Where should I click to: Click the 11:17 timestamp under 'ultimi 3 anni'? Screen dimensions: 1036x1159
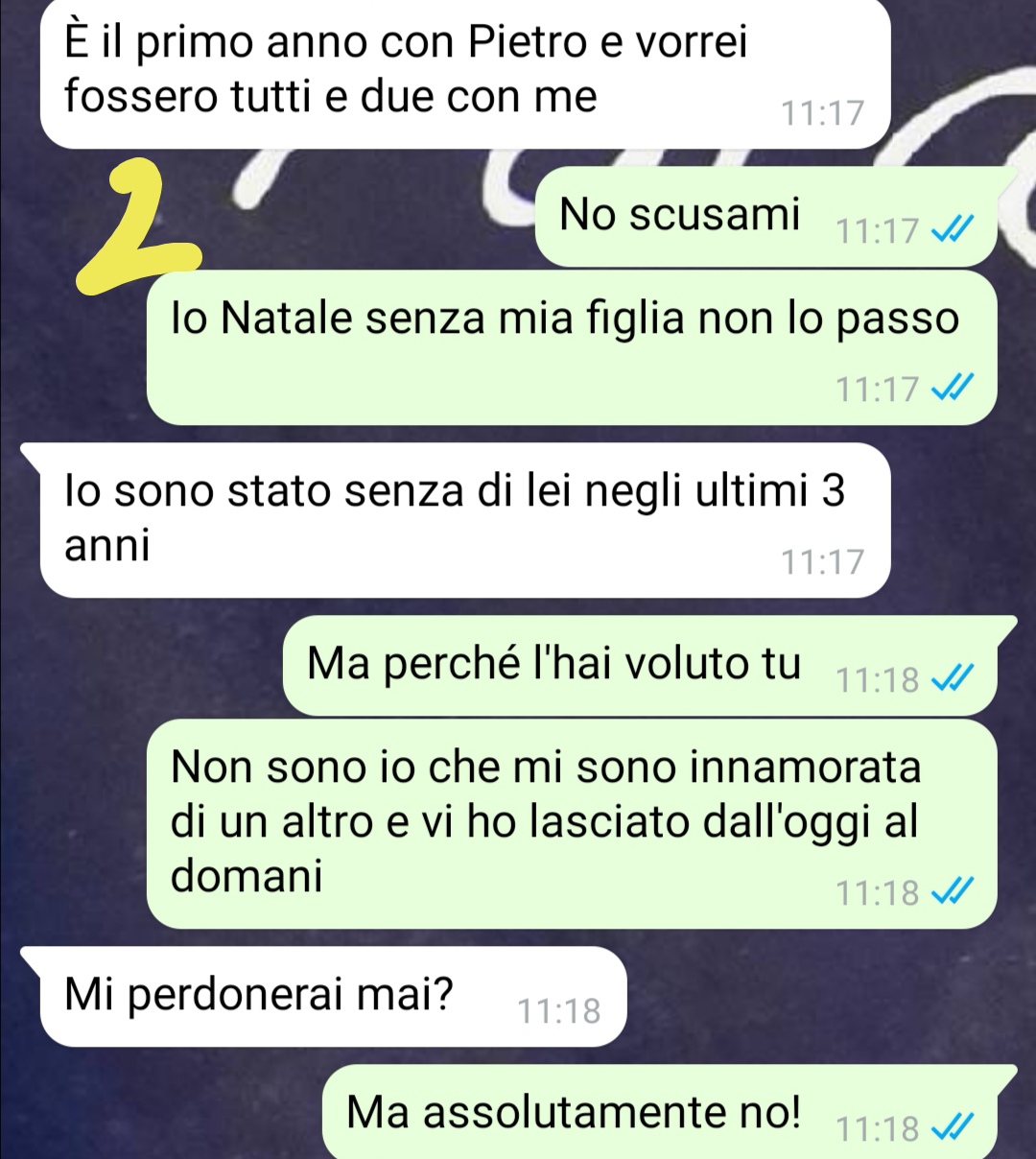(x=822, y=561)
